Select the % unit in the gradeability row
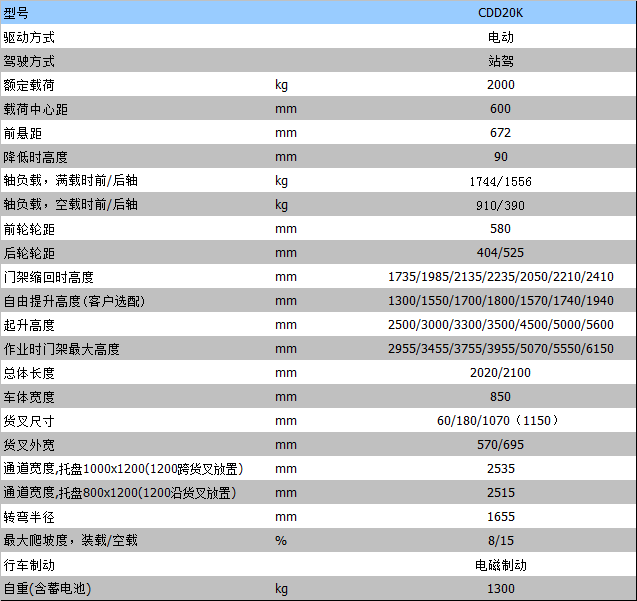This screenshot has height=601, width=637. pyautogui.click(x=281, y=541)
